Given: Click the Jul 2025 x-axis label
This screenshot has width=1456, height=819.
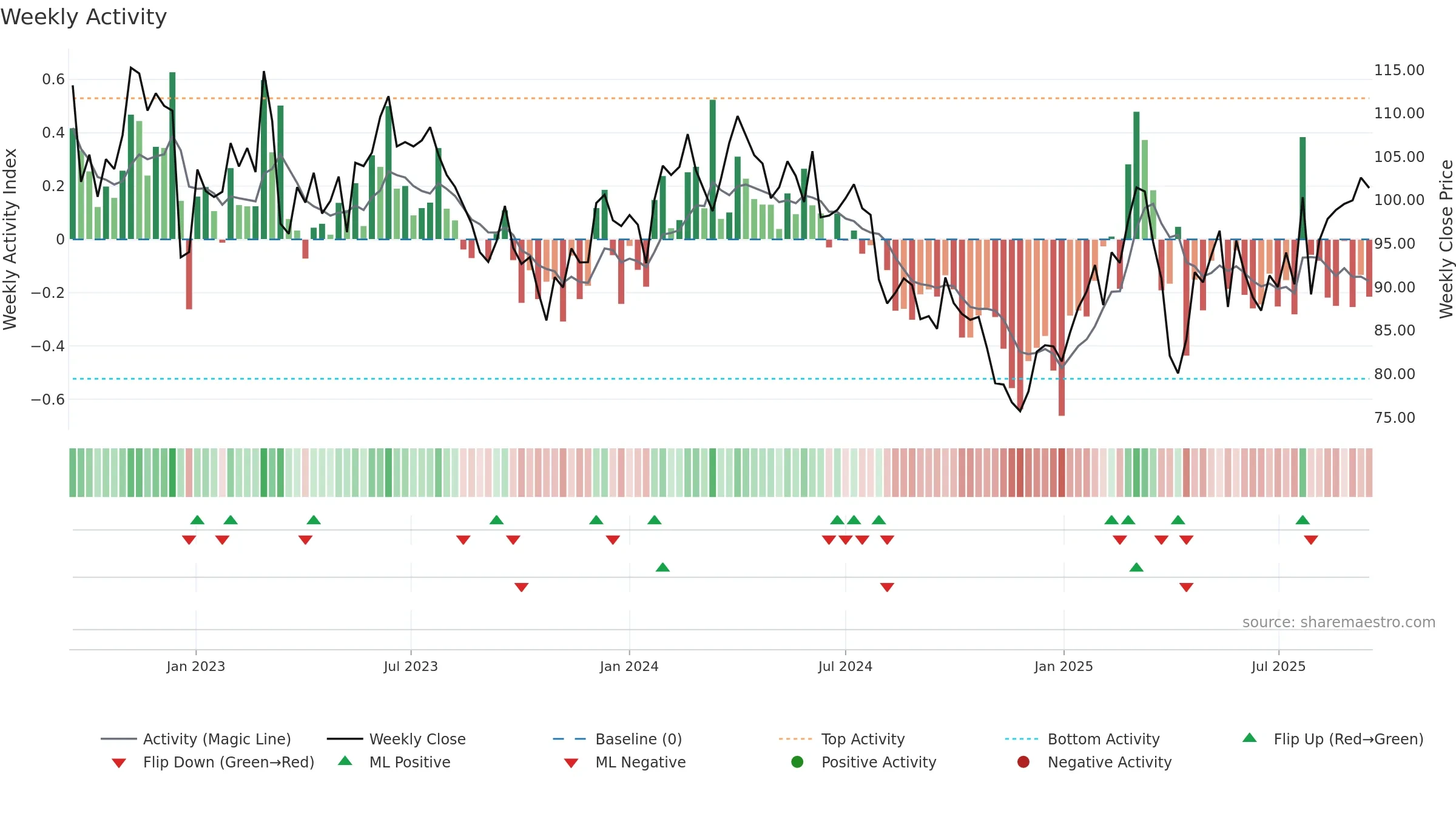Looking at the screenshot, I should (1278, 666).
